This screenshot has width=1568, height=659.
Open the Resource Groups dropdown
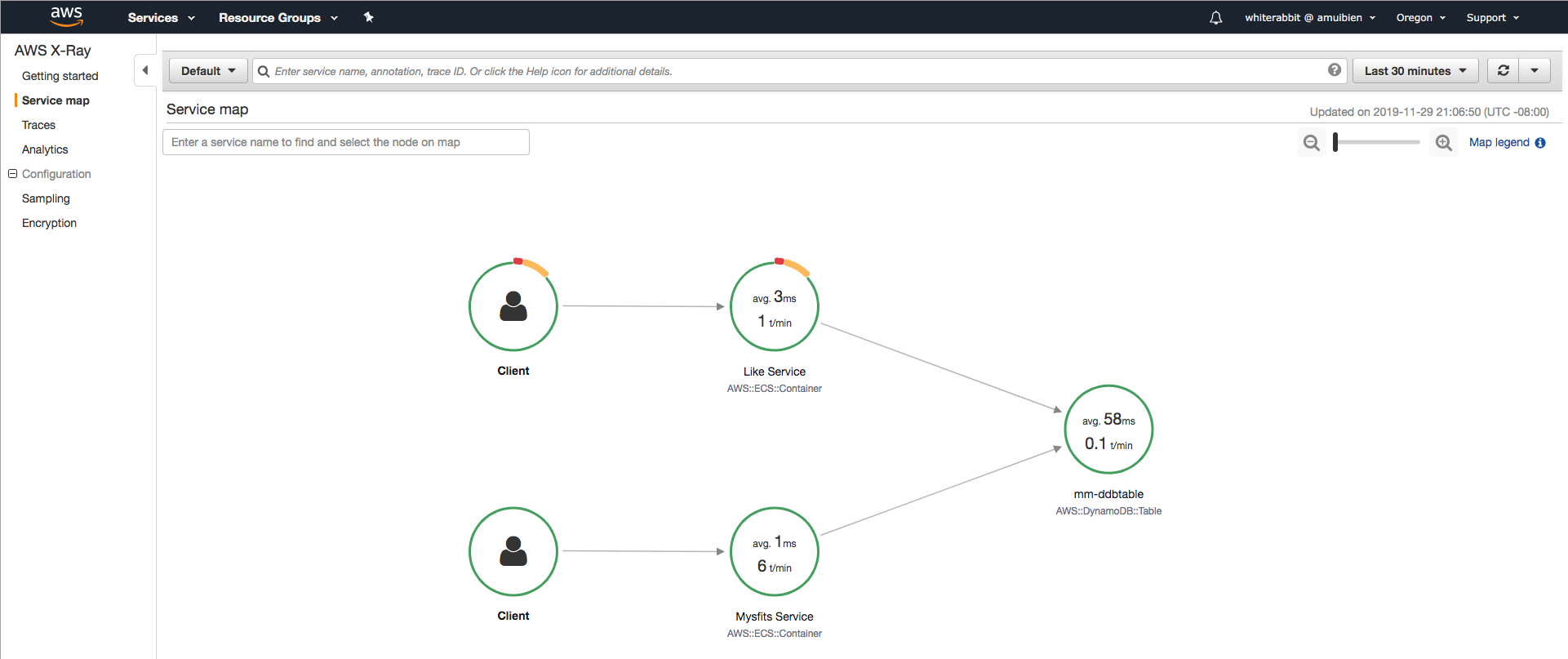point(278,17)
